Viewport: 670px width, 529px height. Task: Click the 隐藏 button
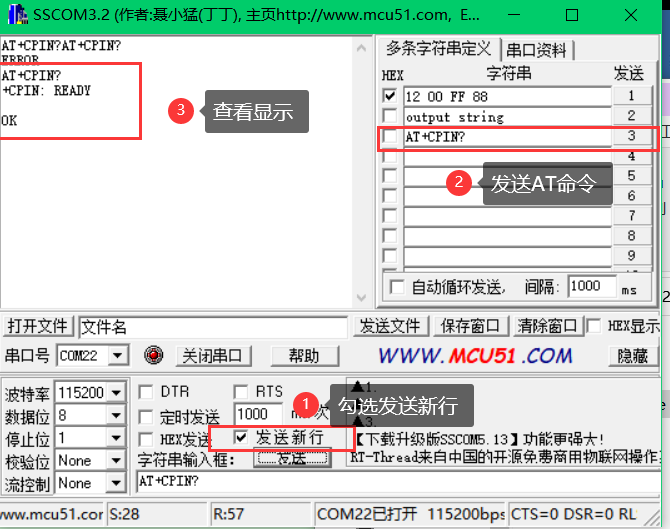point(633,356)
